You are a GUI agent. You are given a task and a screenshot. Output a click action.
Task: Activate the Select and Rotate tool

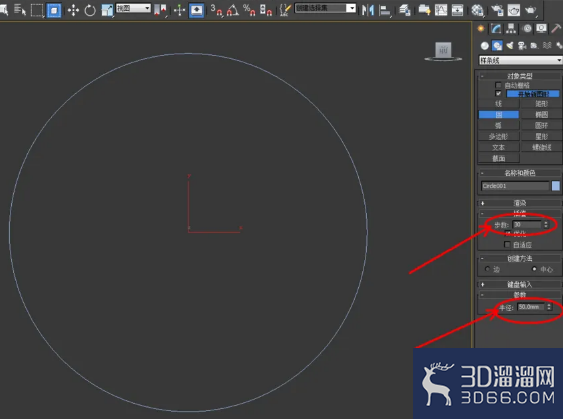(x=90, y=10)
